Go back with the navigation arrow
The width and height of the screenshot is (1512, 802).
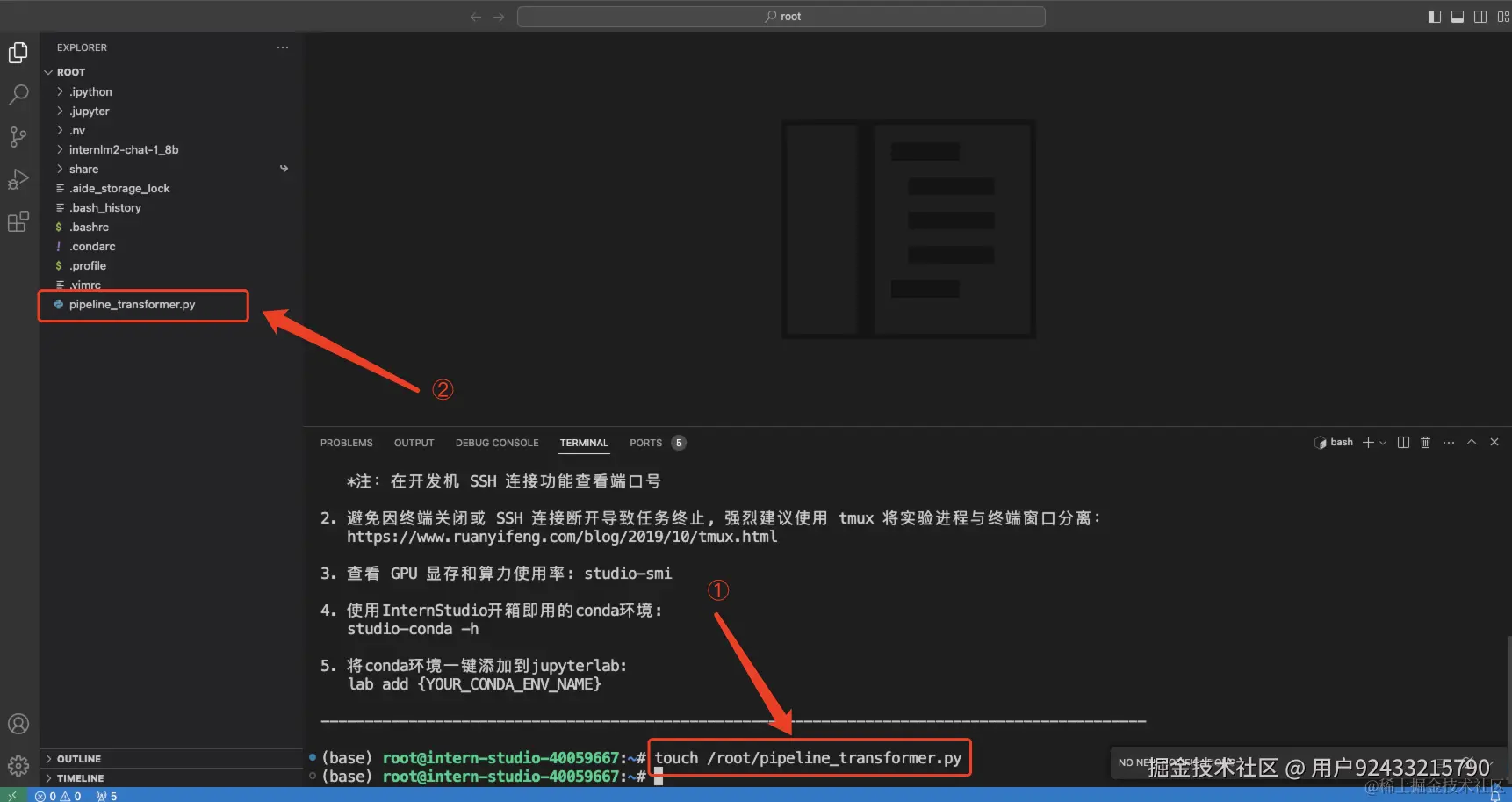pyautogui.click(x=476, y=17)
